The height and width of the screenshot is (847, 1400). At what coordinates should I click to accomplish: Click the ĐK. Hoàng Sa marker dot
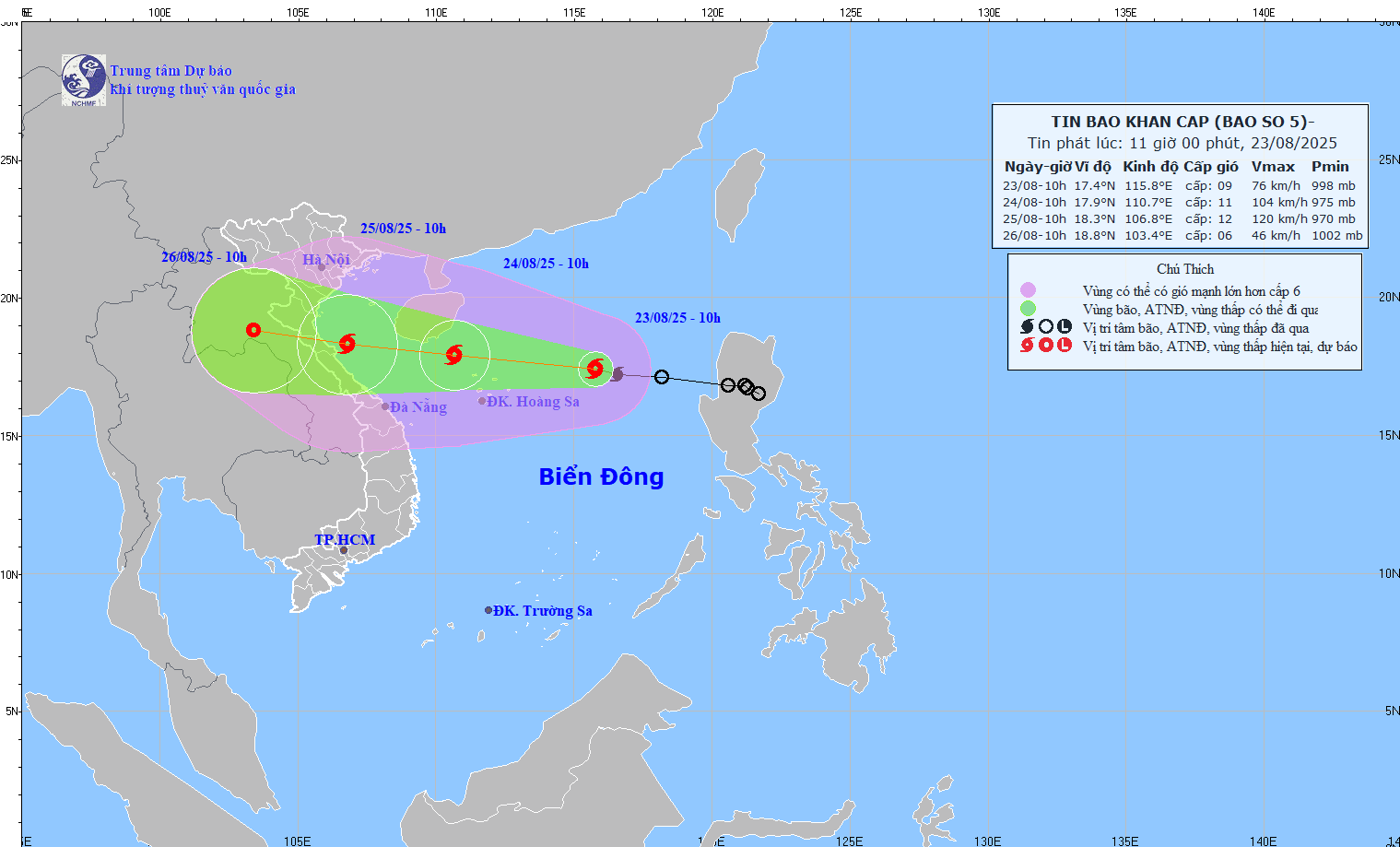(482, 401)
